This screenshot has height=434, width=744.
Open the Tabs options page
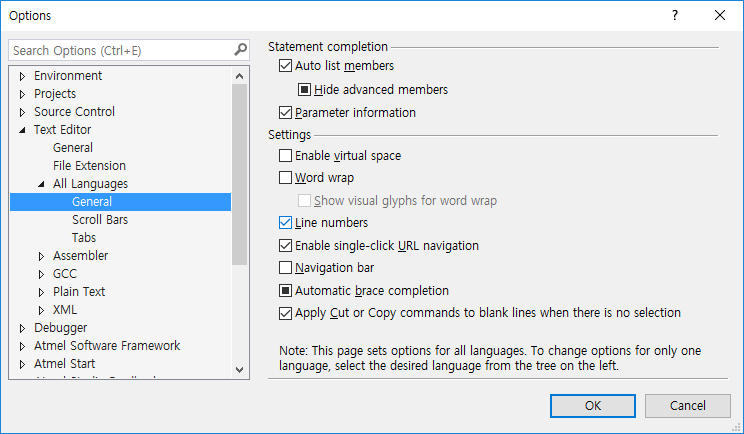coord(84,238)
